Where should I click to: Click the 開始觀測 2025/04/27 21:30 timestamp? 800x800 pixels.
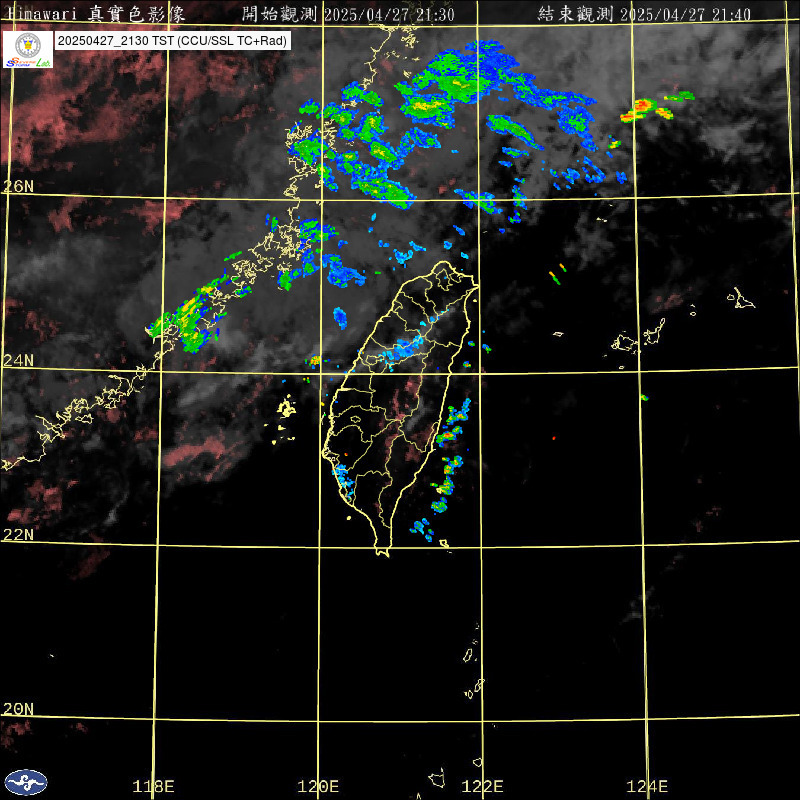(348, 14)
